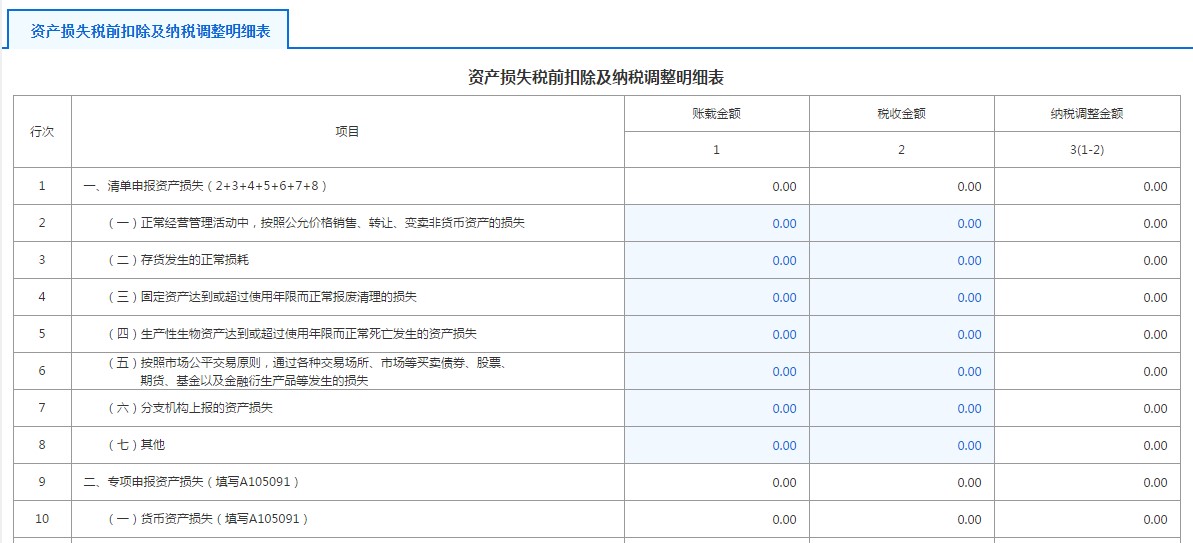Click column number 2 header cell

click(902, 150)
